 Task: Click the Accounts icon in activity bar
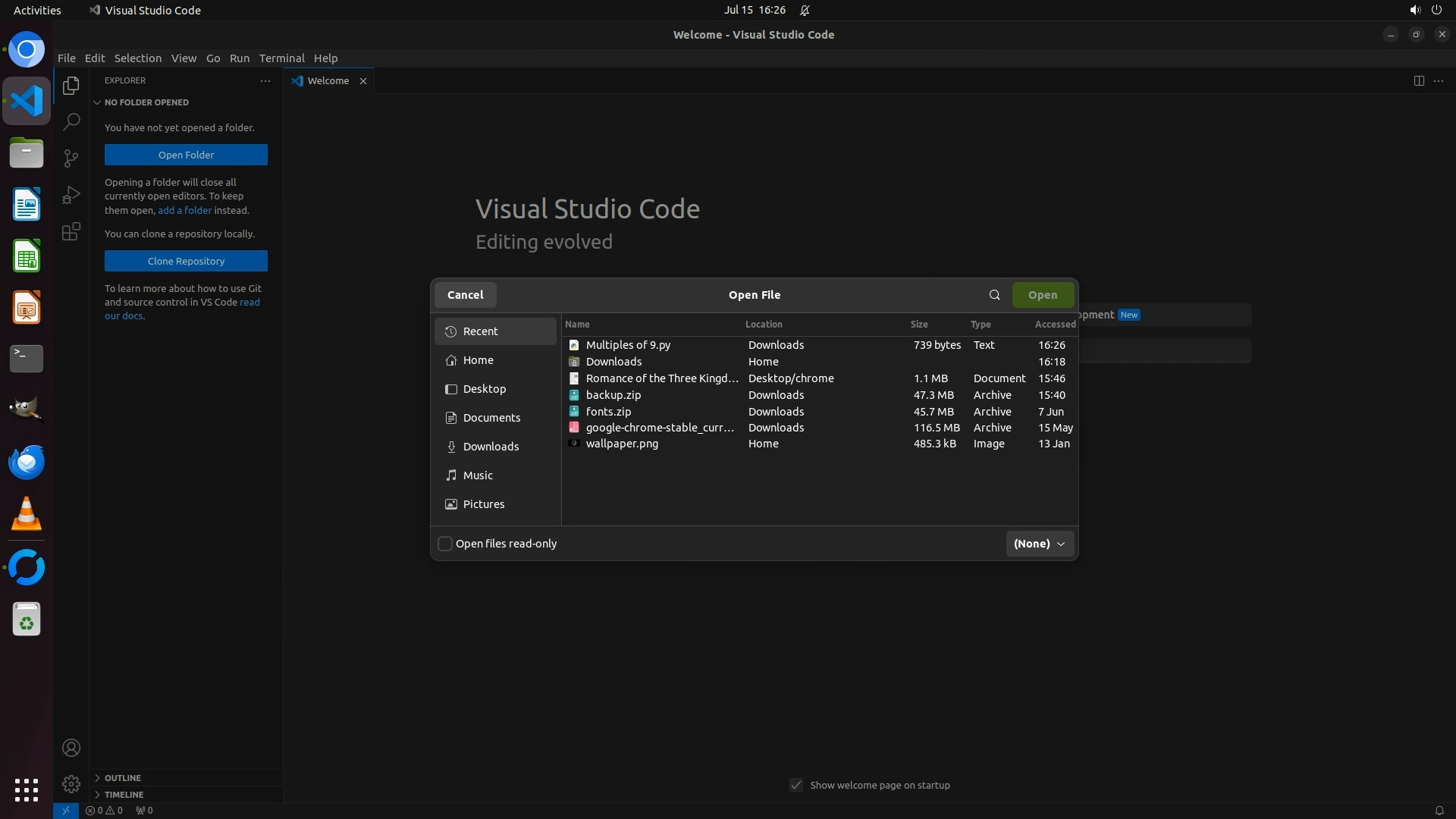(71, 748)
